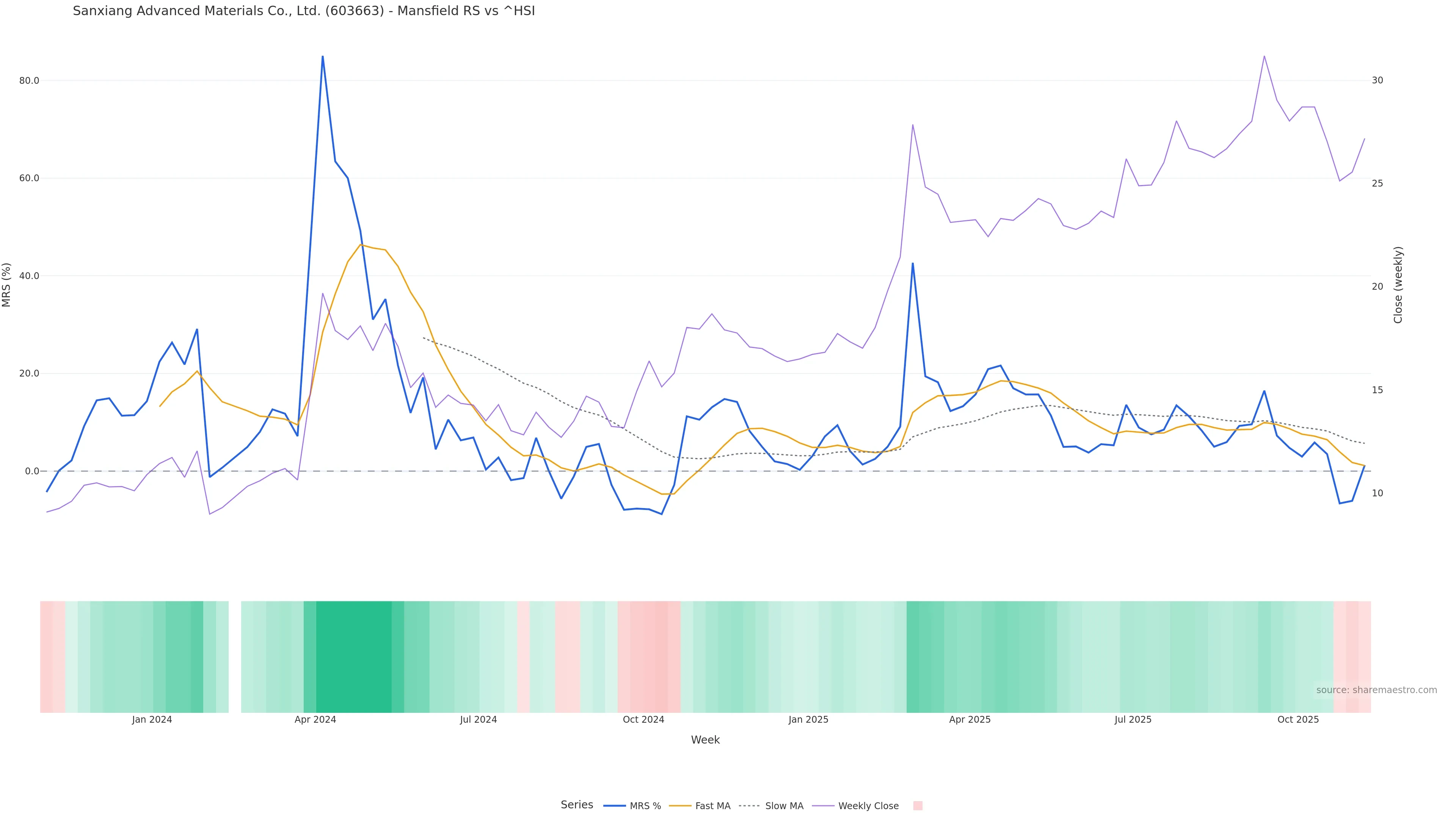This screenshot has height=819, width=1456.
Task: Click the 'Week' x-axis title
Action: click(x=705, y=739)
